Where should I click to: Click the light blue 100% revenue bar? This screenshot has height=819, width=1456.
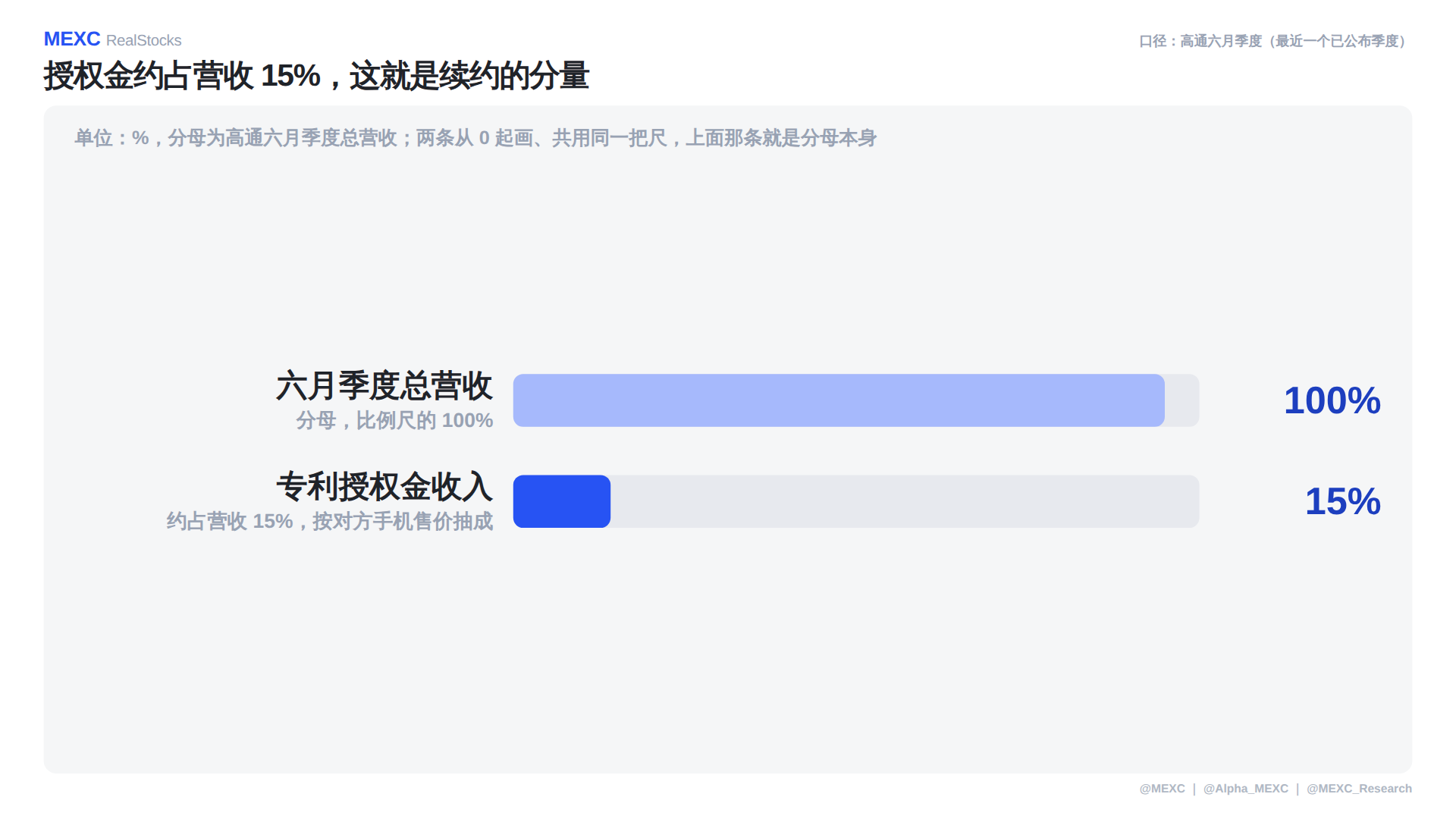tap(839, 400)
